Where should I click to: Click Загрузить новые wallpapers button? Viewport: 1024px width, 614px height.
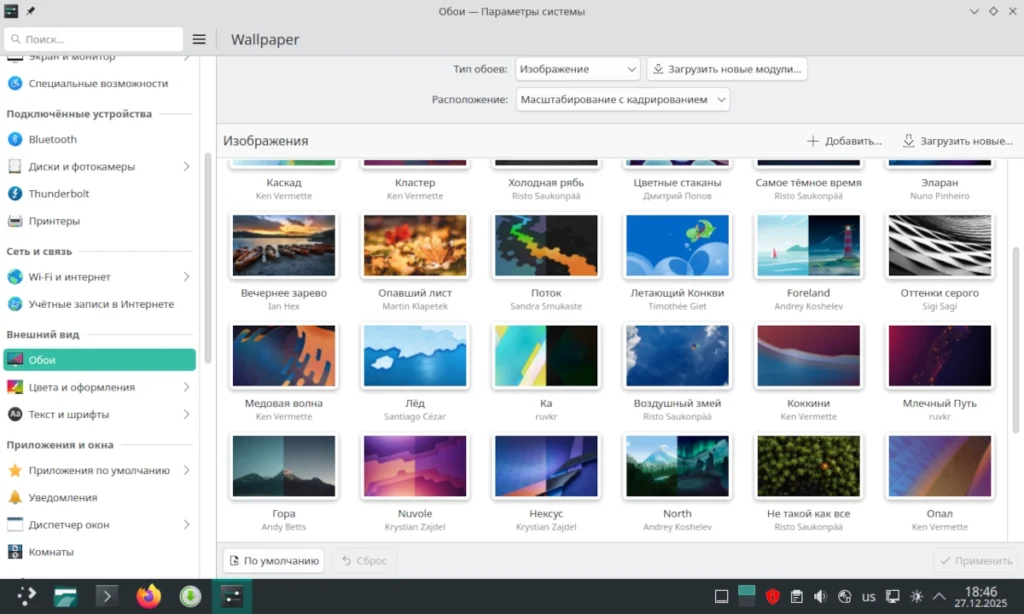957,141
